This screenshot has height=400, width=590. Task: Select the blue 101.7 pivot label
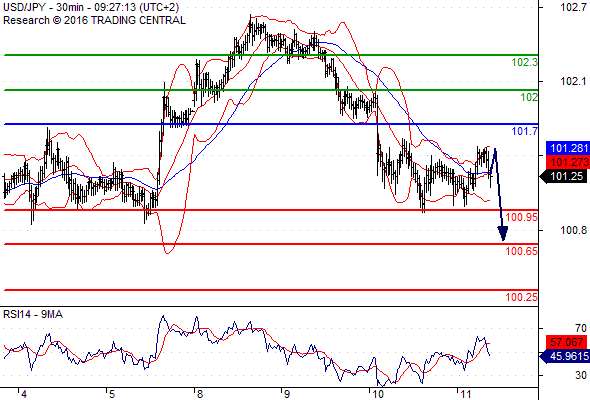(x=525, y=131)
